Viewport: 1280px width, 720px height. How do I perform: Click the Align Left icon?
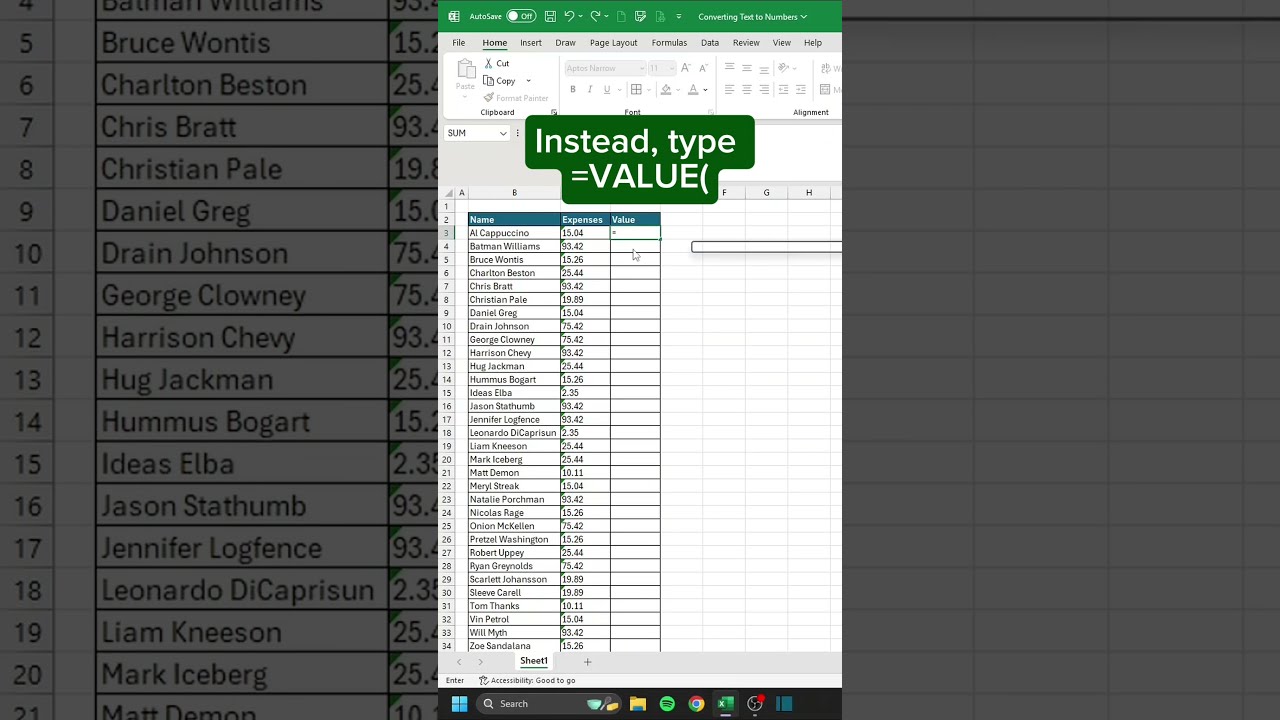coord(729,89)
